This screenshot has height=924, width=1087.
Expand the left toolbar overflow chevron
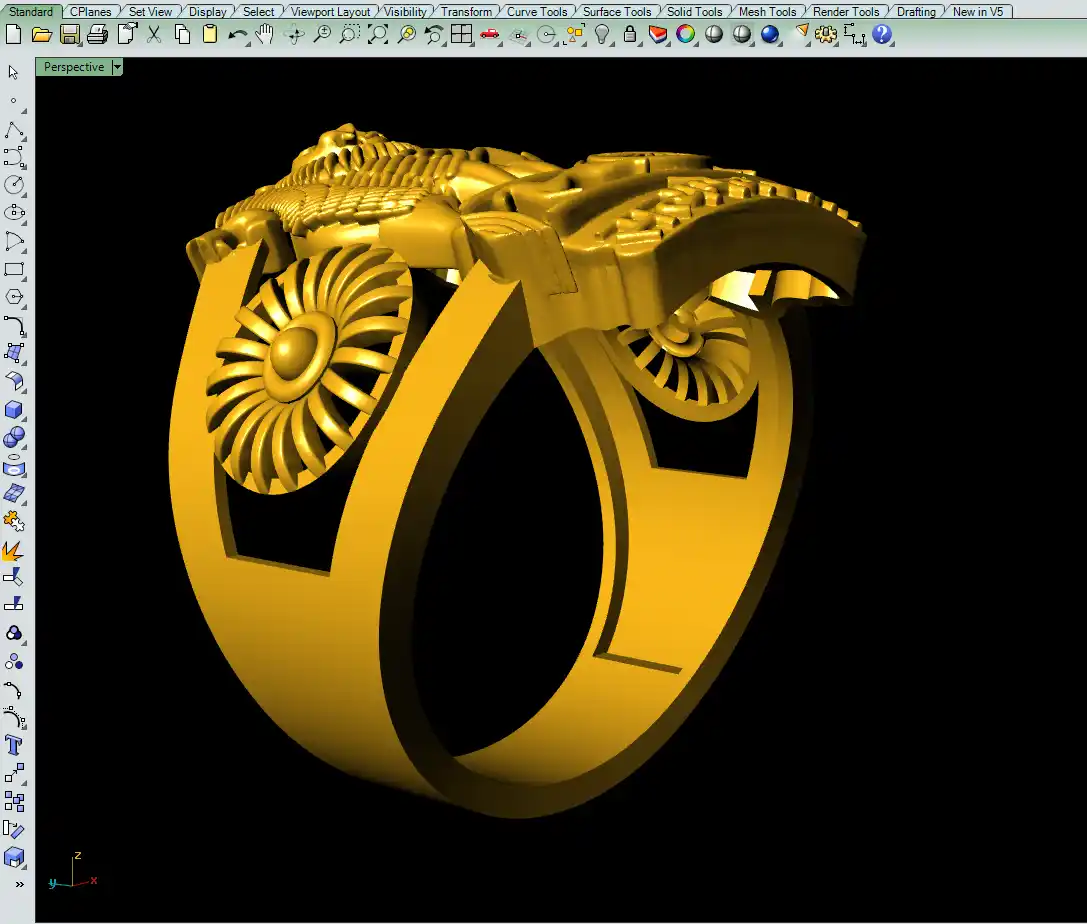click(18, 884)
